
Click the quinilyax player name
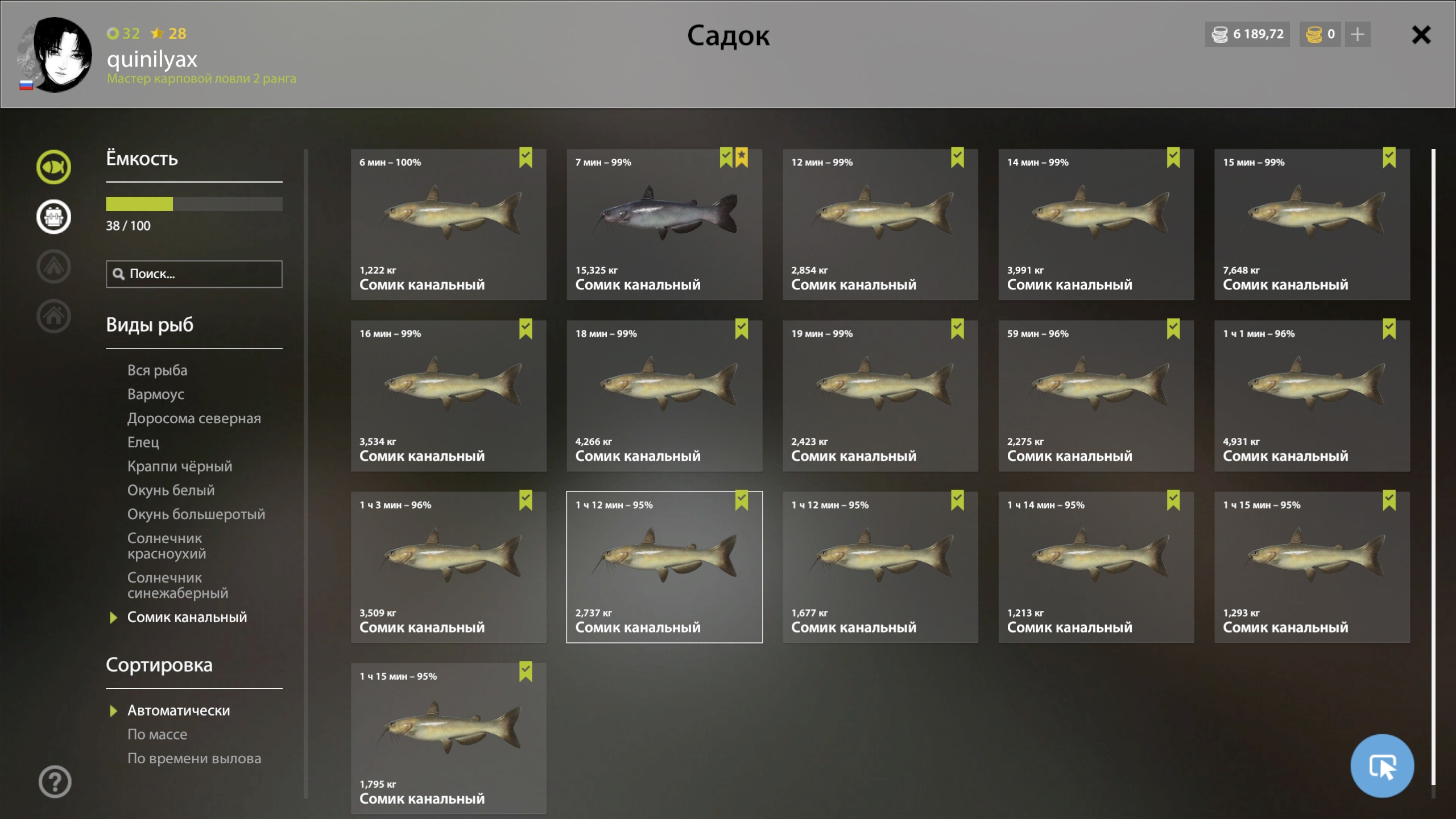152,59
